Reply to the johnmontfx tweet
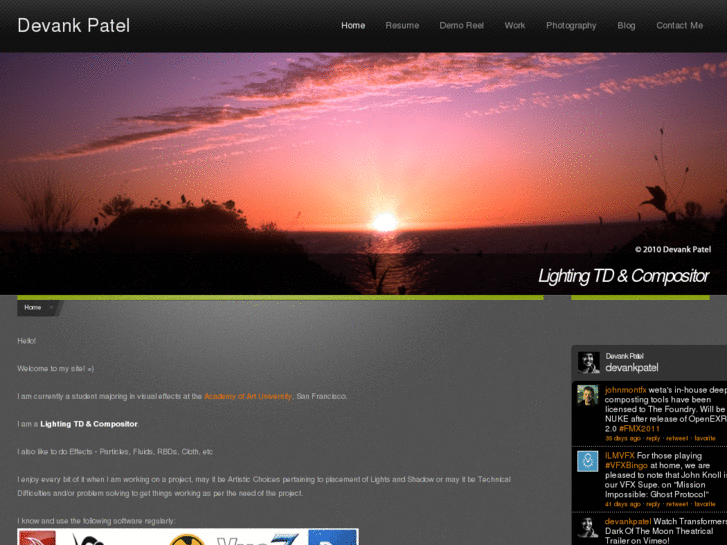 pos(653,438)
